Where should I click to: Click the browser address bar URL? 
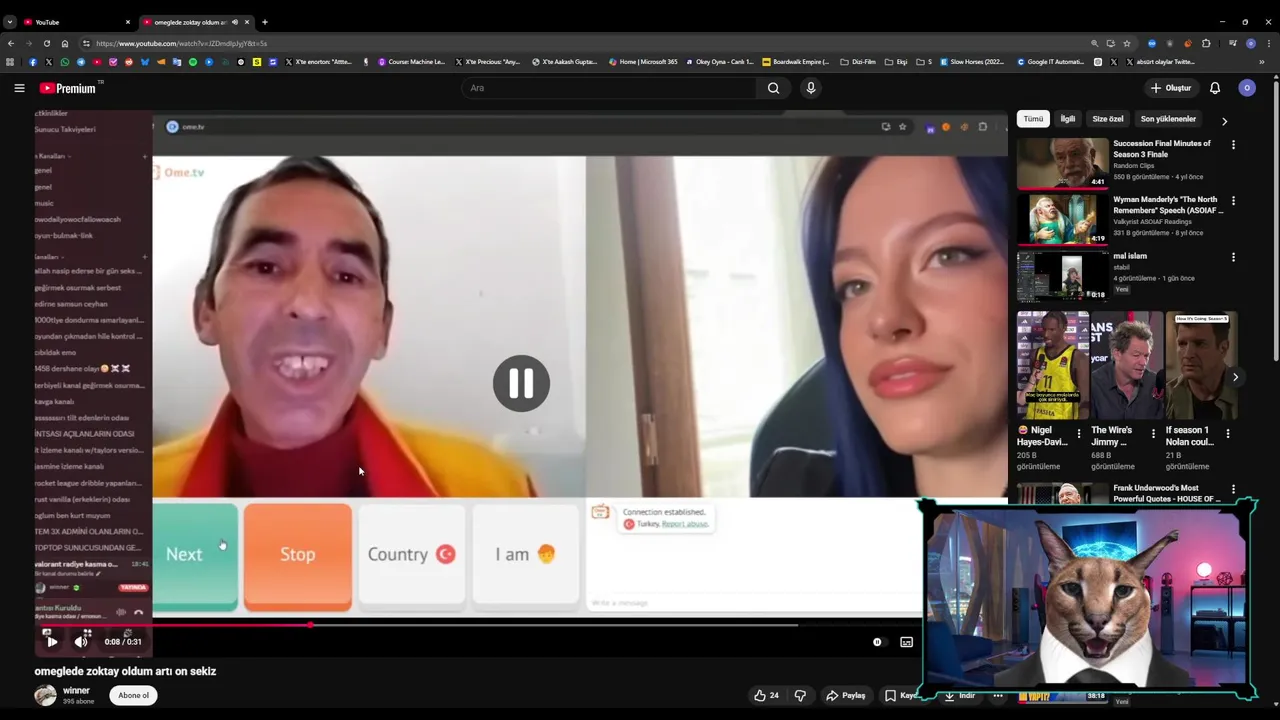[181, 44]
